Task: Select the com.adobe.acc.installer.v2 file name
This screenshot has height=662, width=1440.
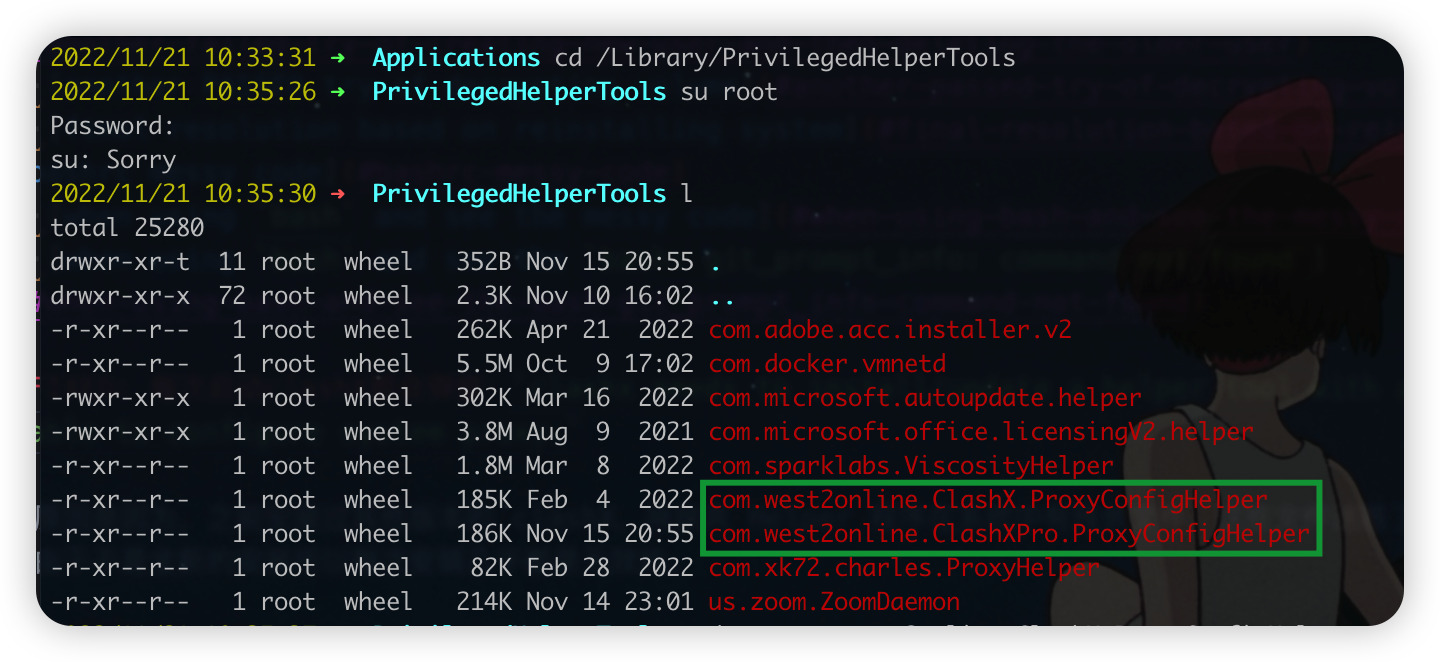Action: [890, 330]
